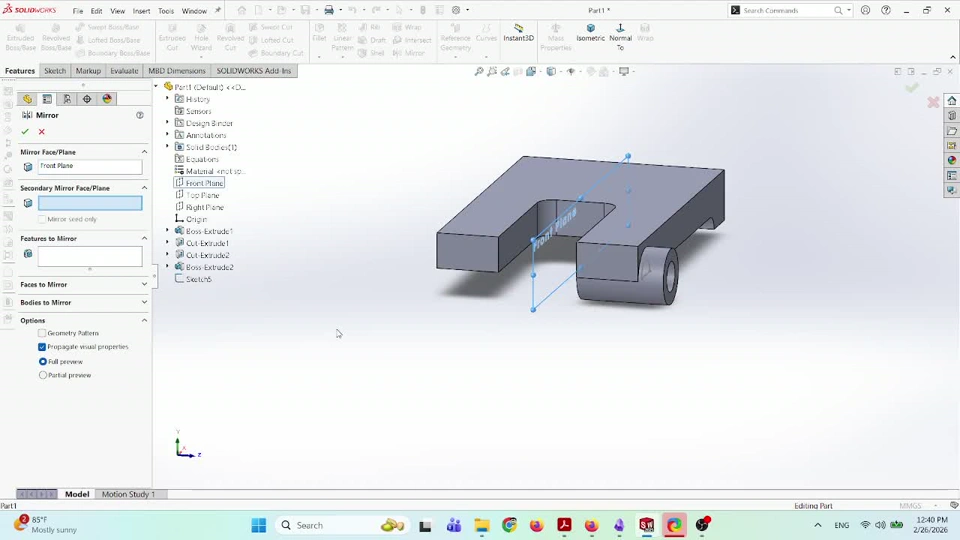Open the ConfigurationManager tab icon

pyautogui.click(x=67, y=99)
